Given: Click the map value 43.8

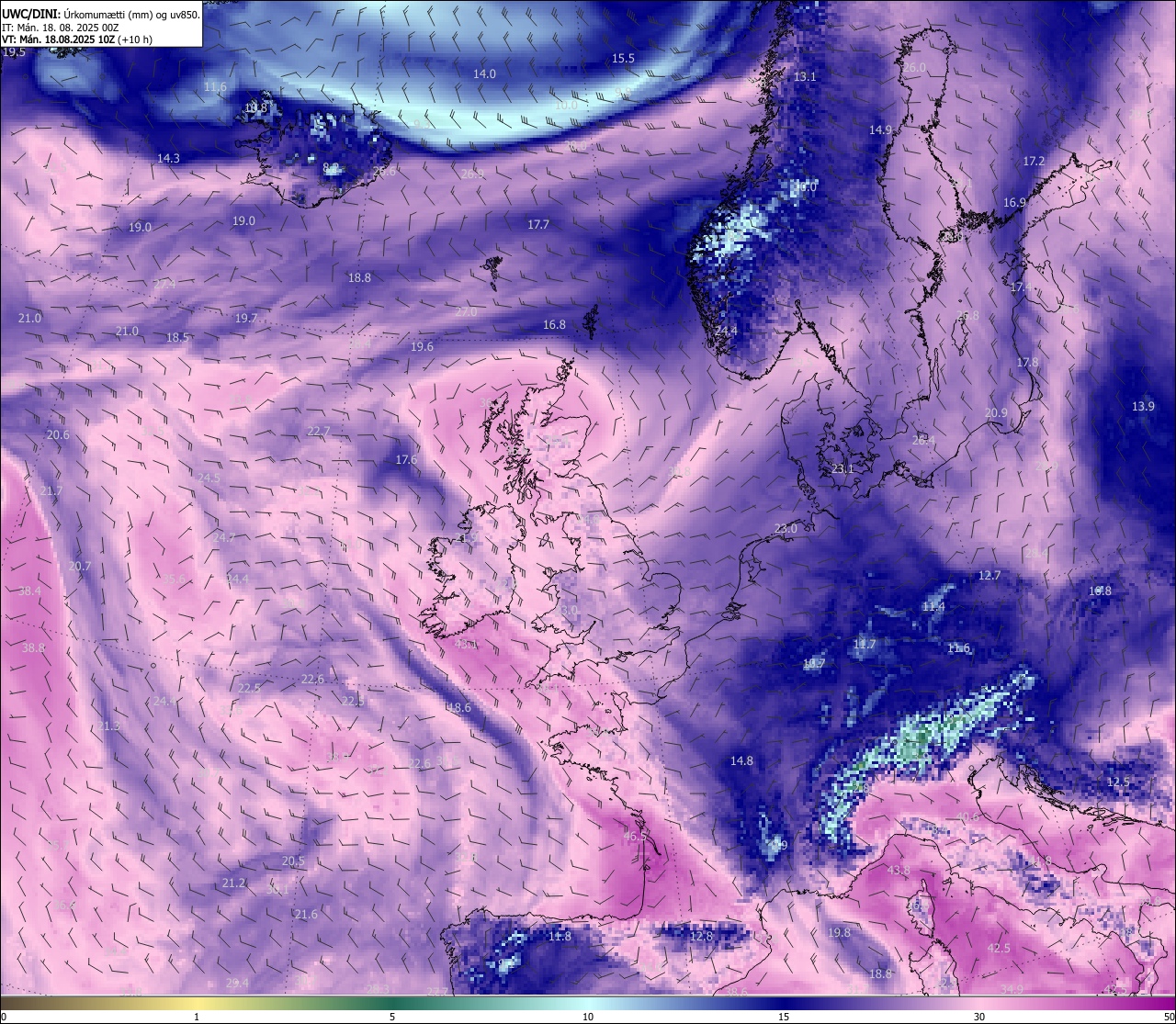Looking at the screenshot, I should point(899,870).
